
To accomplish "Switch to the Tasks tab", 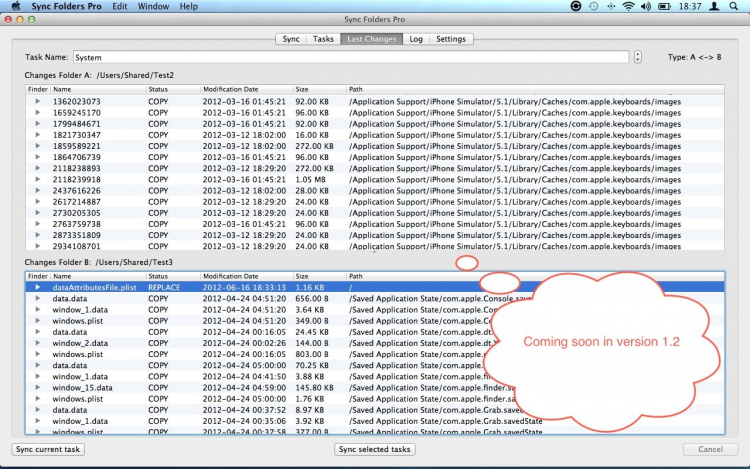I will [x=323, y=39].
